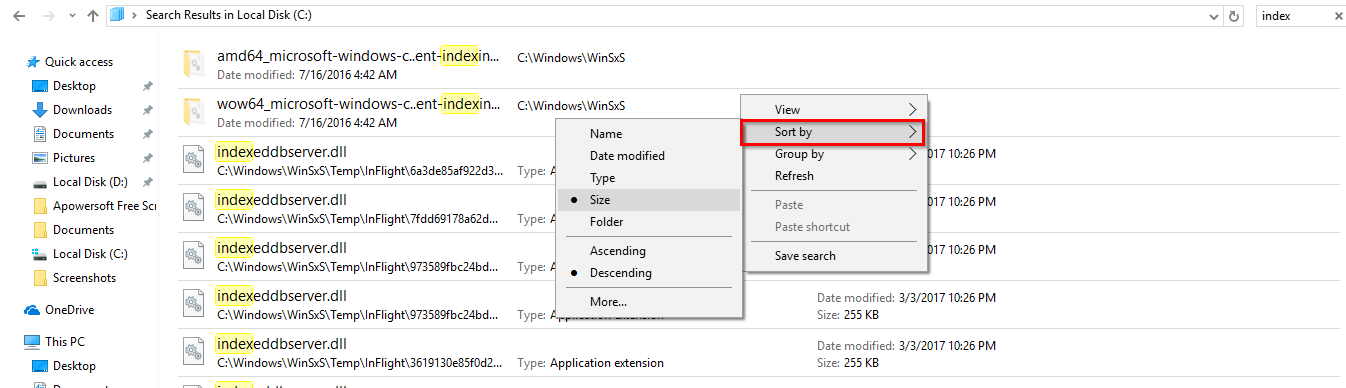1346x388 pixels.
Task: Click the Pictures folder icon
Action: (40, 158)
